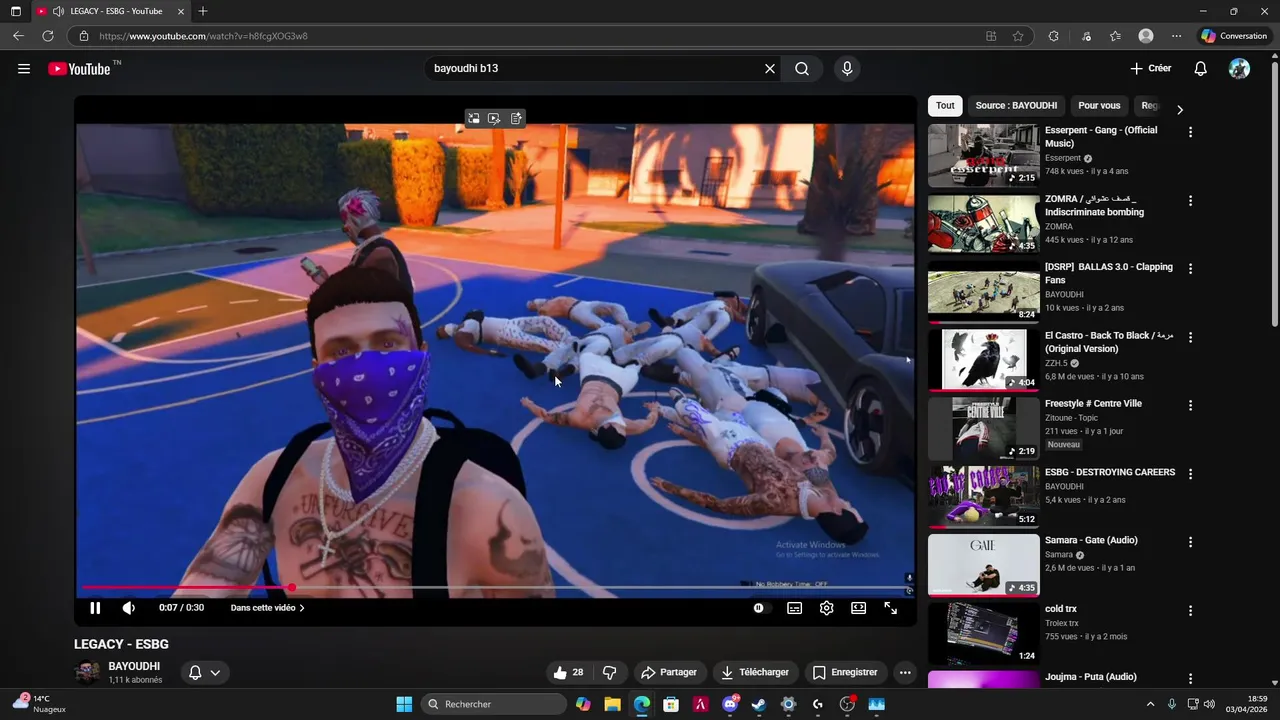Open options for ESBG - DESTROYING CAREERS
The image size is (1280, 720).
[x=1190, y=474]
